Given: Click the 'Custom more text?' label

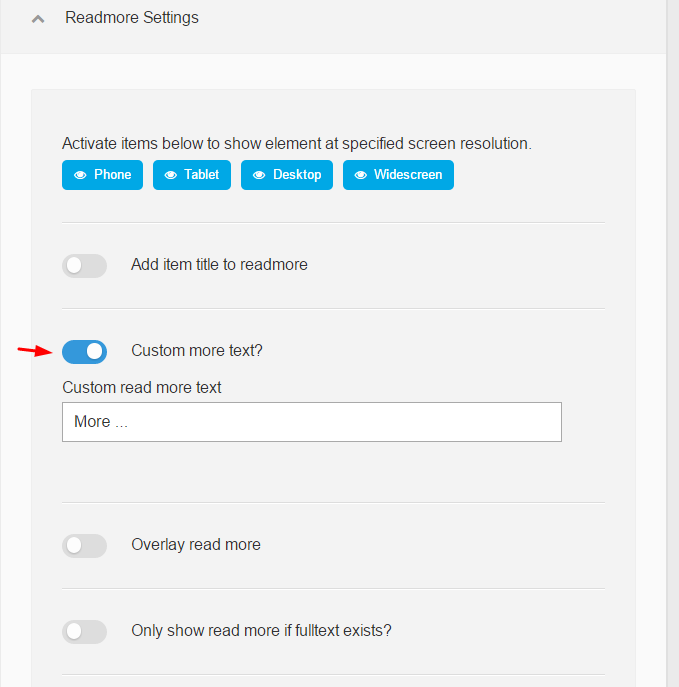Looking at the screenshot, I should click(197, 351).
